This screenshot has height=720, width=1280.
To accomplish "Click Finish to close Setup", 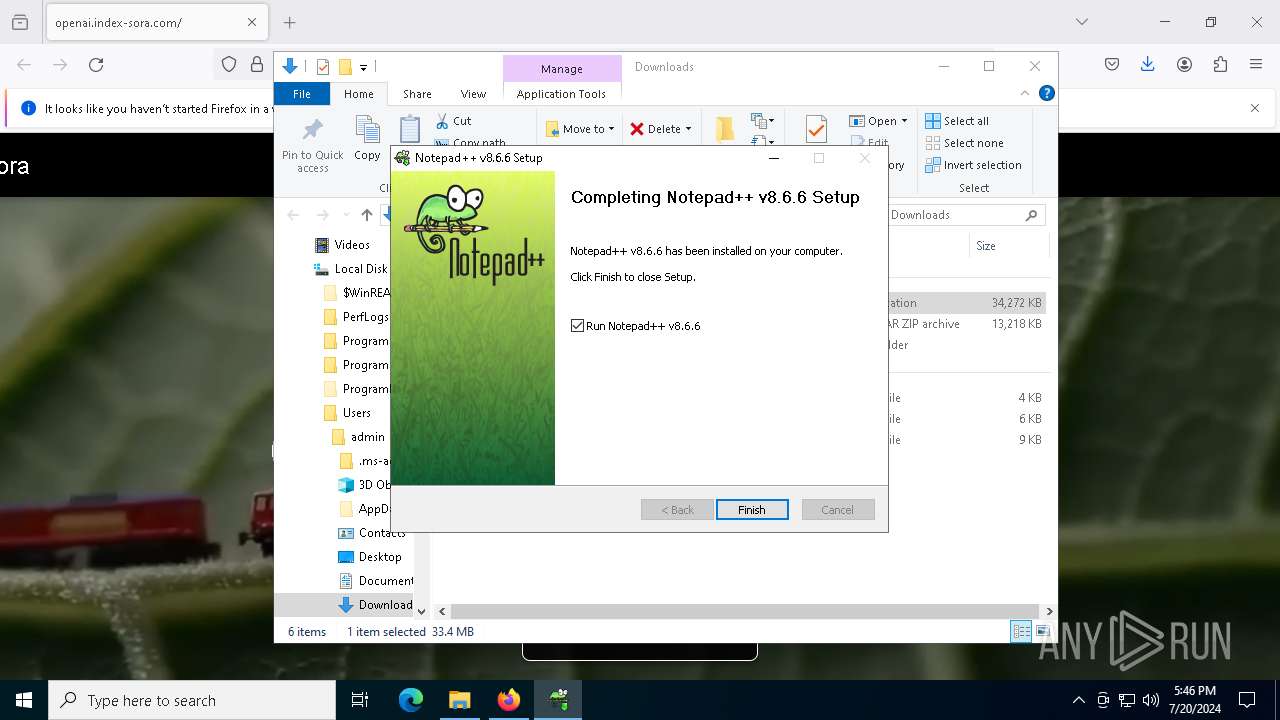I will 752,510.
